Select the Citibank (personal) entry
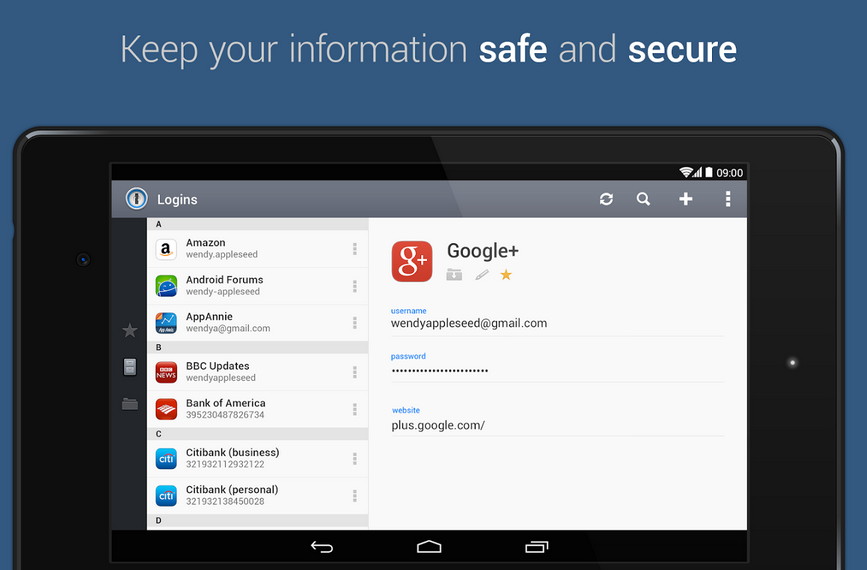 pos(258,495)
